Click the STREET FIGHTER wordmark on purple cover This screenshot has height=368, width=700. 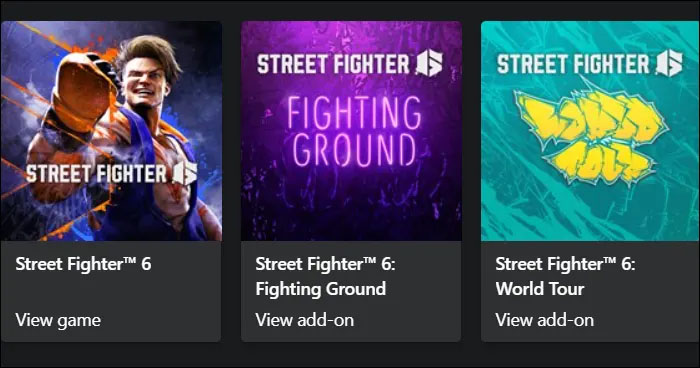(333, 64)
